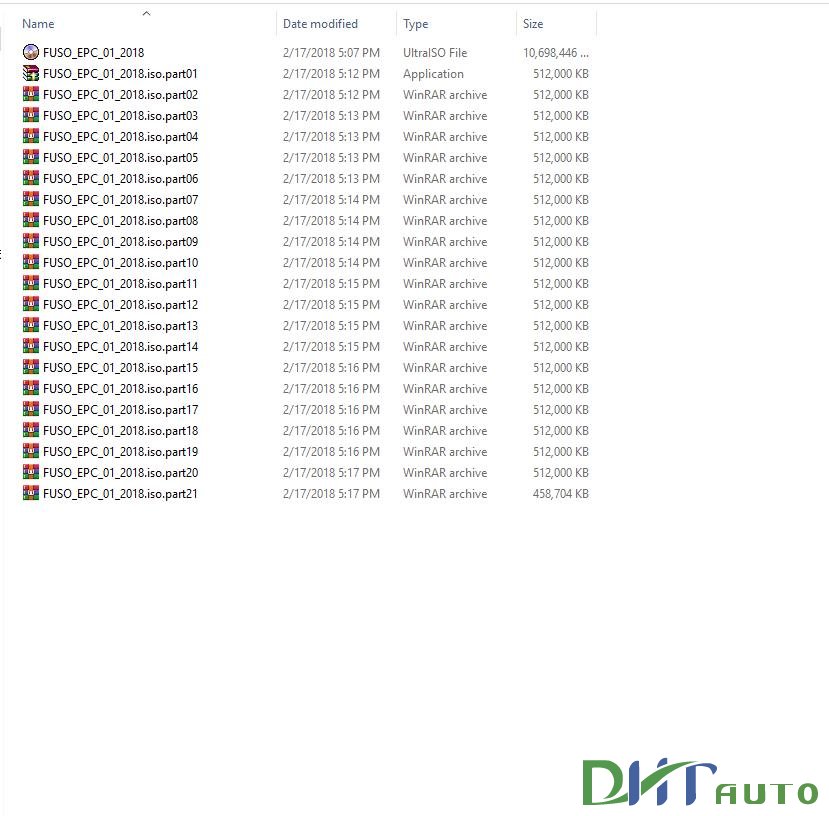Toggle the sort direction arrow above Name
This screenshot has width=829, height=816.
click(146, 13)
